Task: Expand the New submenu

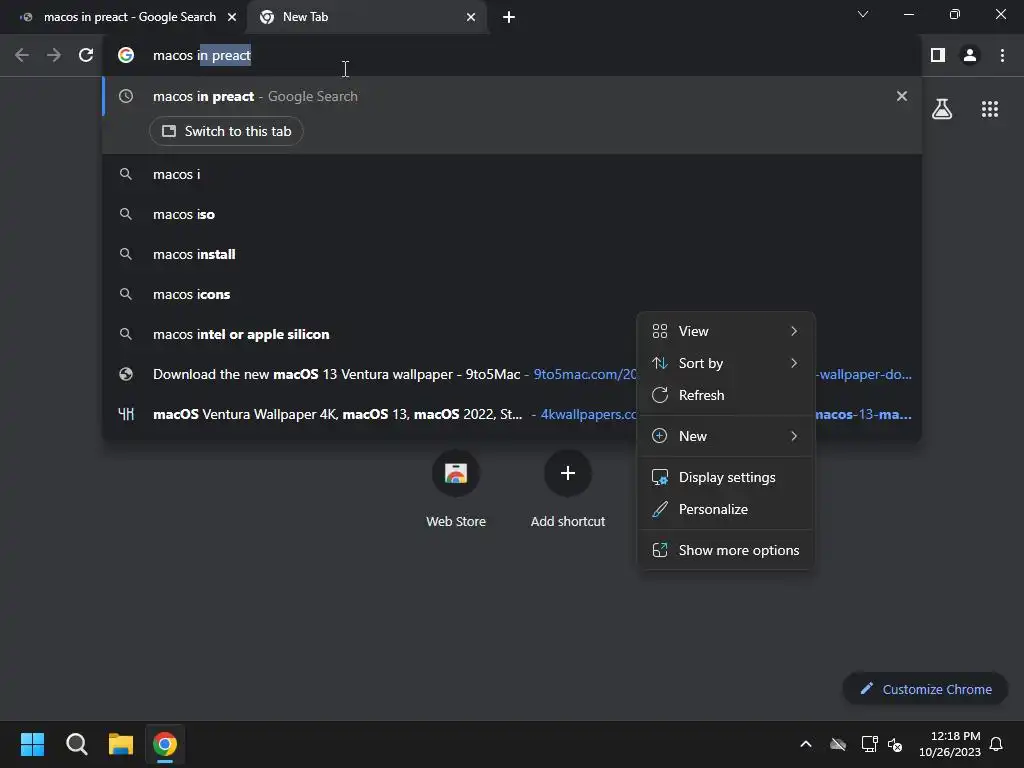Action: click(726, 436)
